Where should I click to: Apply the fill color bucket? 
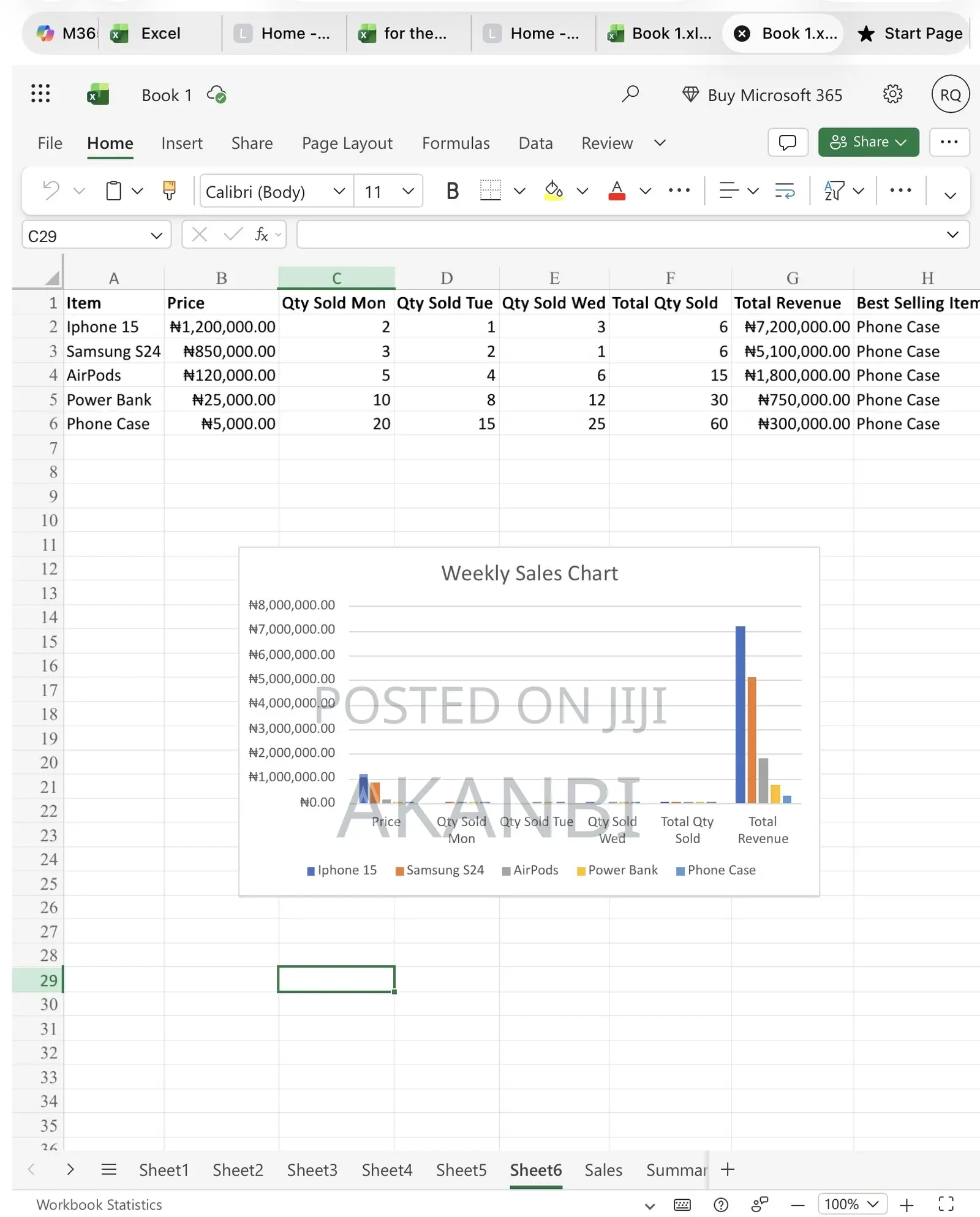[554, 191]
